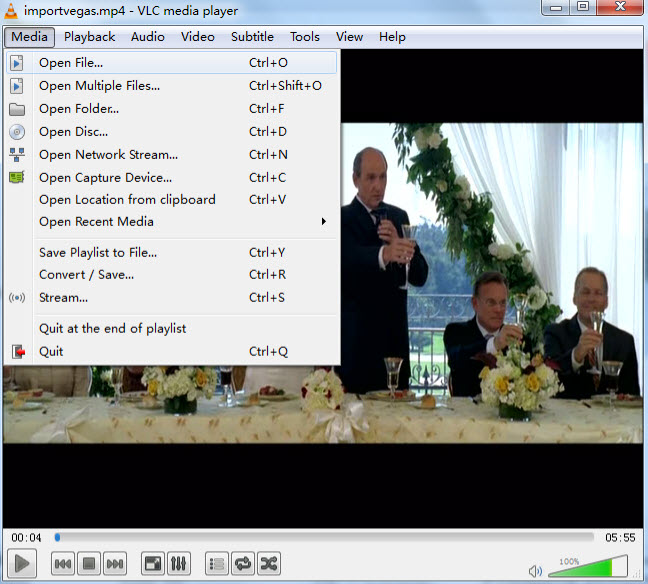The width and height of the screenshot is (648, 584).
Task: Toggle fullscreen video icon
Action: 153,563
